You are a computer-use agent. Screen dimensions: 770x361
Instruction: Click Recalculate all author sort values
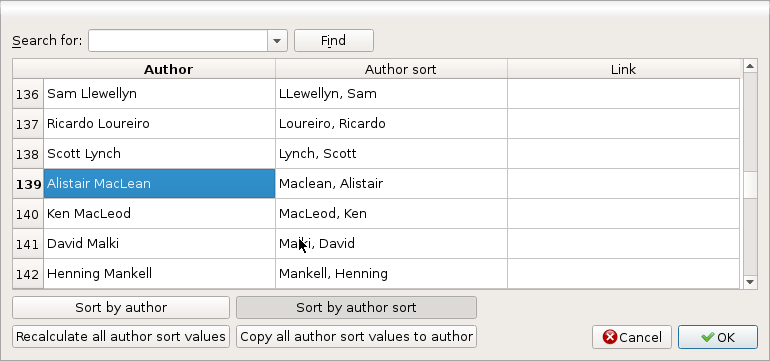121,336
